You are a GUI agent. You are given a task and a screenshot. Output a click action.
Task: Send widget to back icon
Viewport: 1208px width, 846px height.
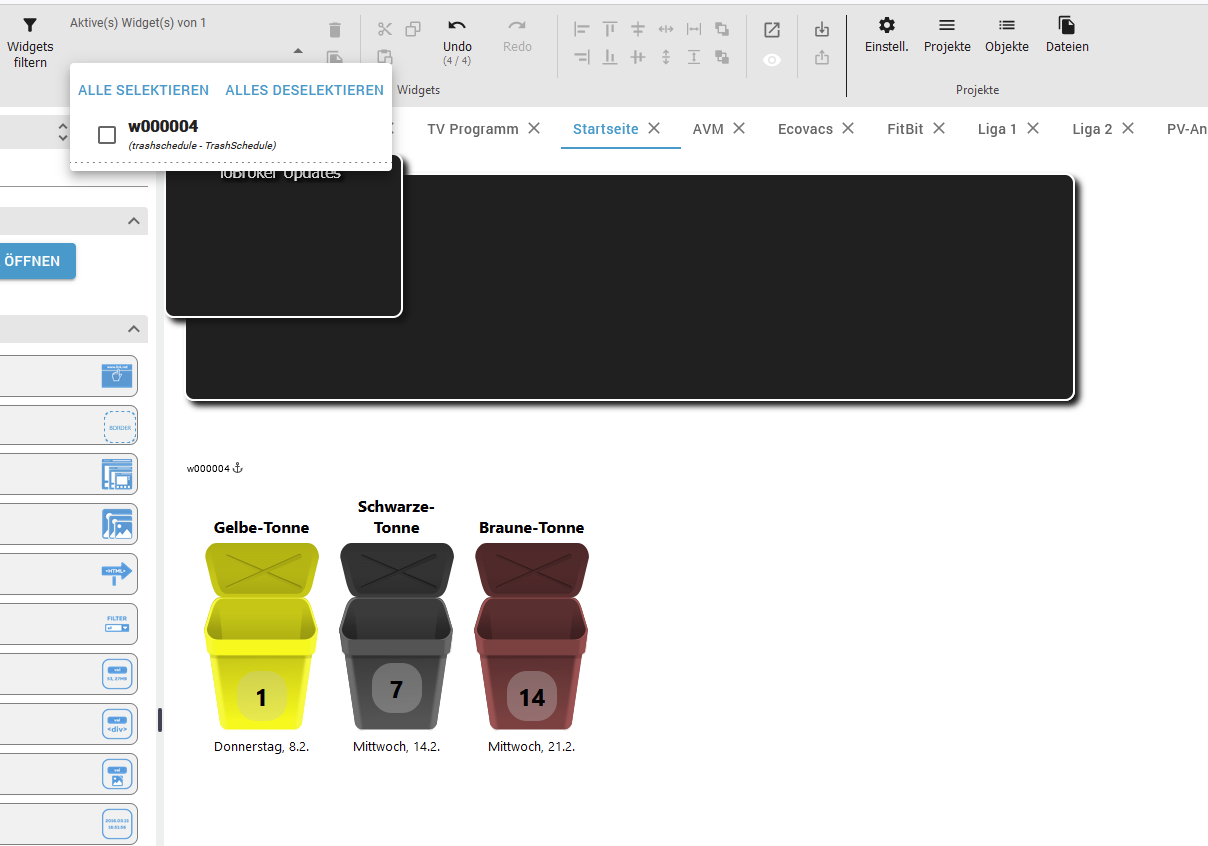click(722, 57)
